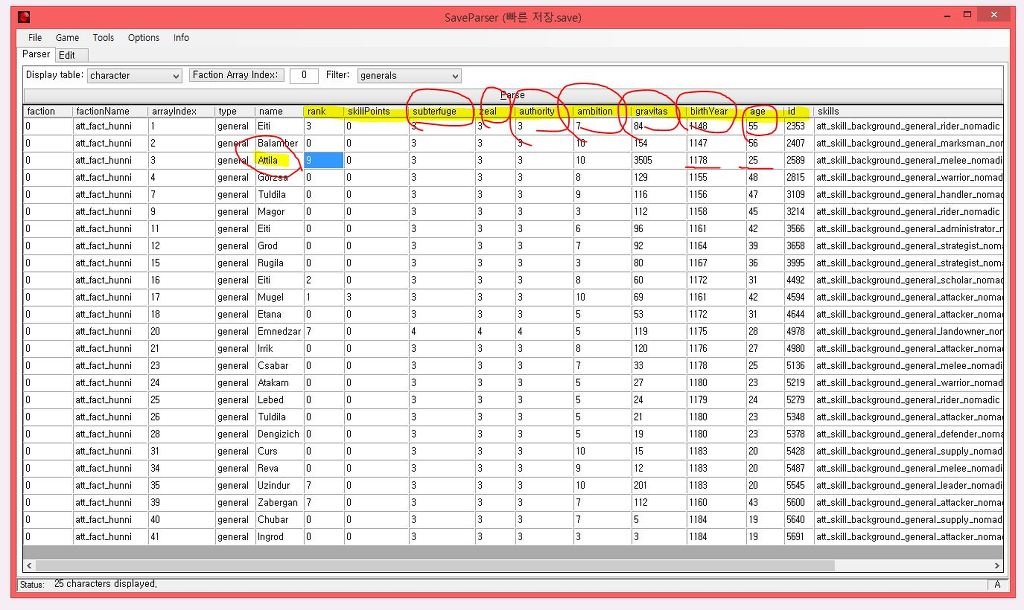
Task: Click the age column header
Action: click(765, 111)
